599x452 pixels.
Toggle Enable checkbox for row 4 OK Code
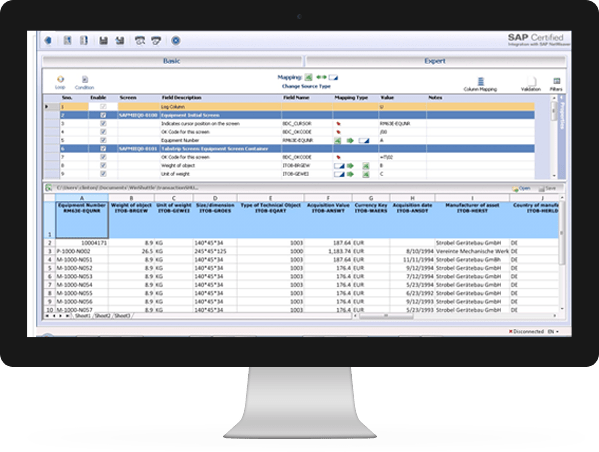[103, 132]
